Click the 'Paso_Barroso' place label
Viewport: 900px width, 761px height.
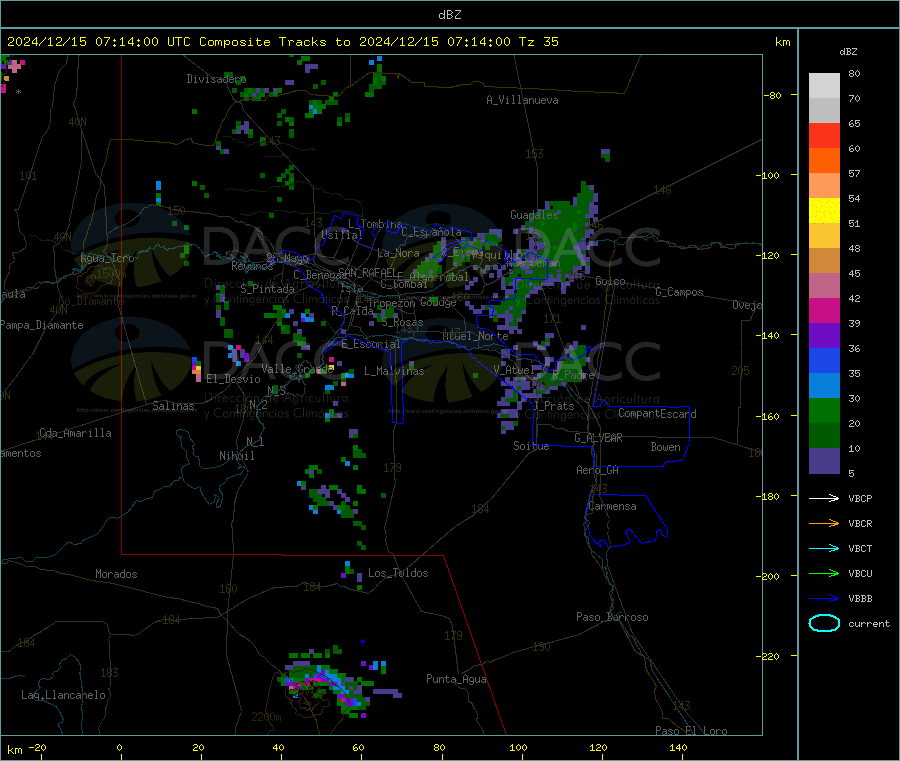coord(612,617)
